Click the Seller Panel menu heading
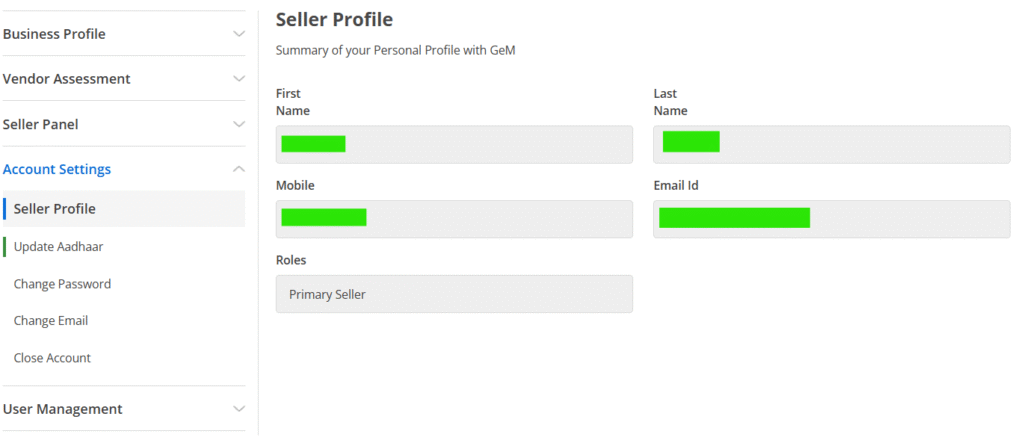 coord(41,124)
